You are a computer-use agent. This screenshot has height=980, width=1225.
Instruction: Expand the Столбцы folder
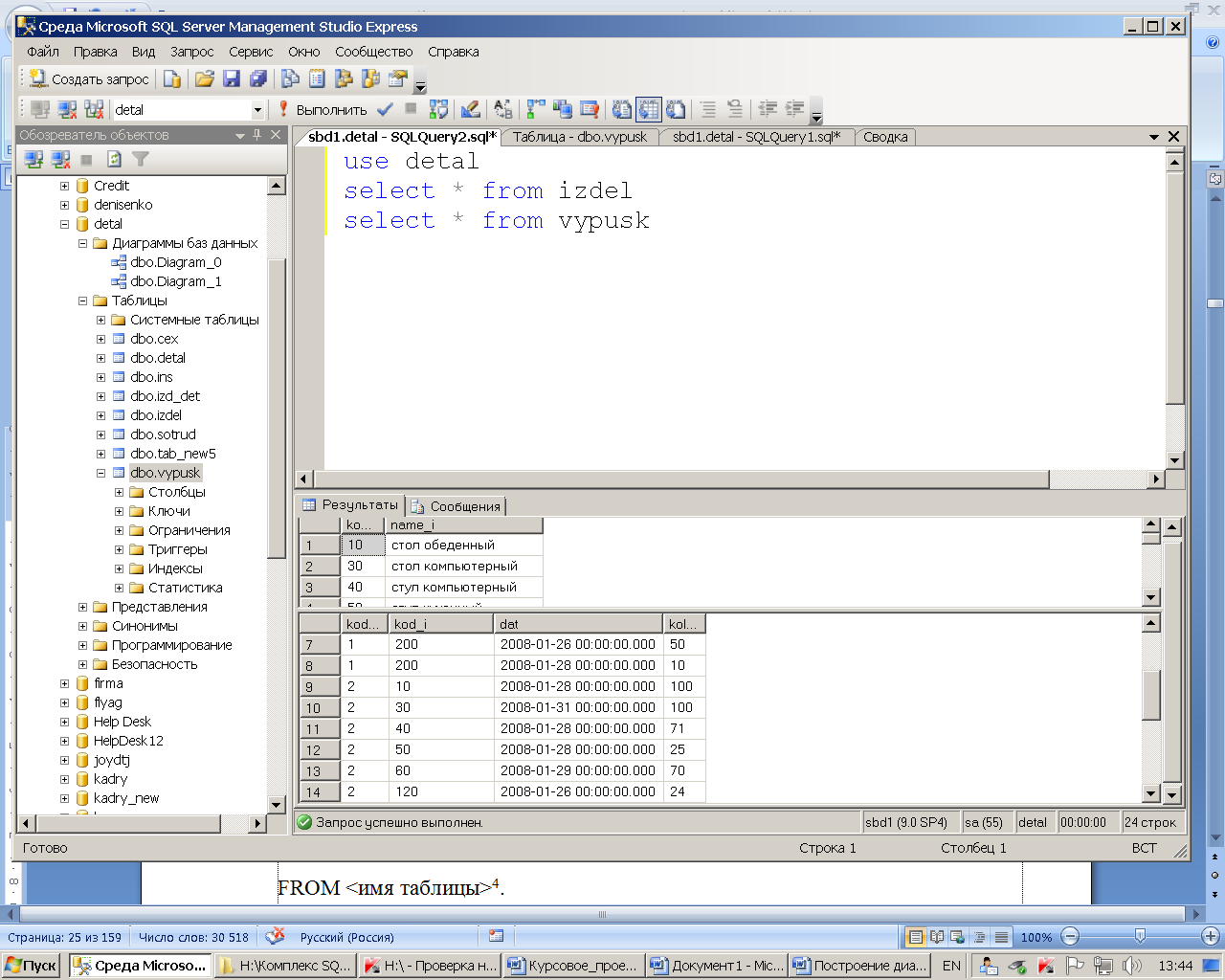(119, 492)
